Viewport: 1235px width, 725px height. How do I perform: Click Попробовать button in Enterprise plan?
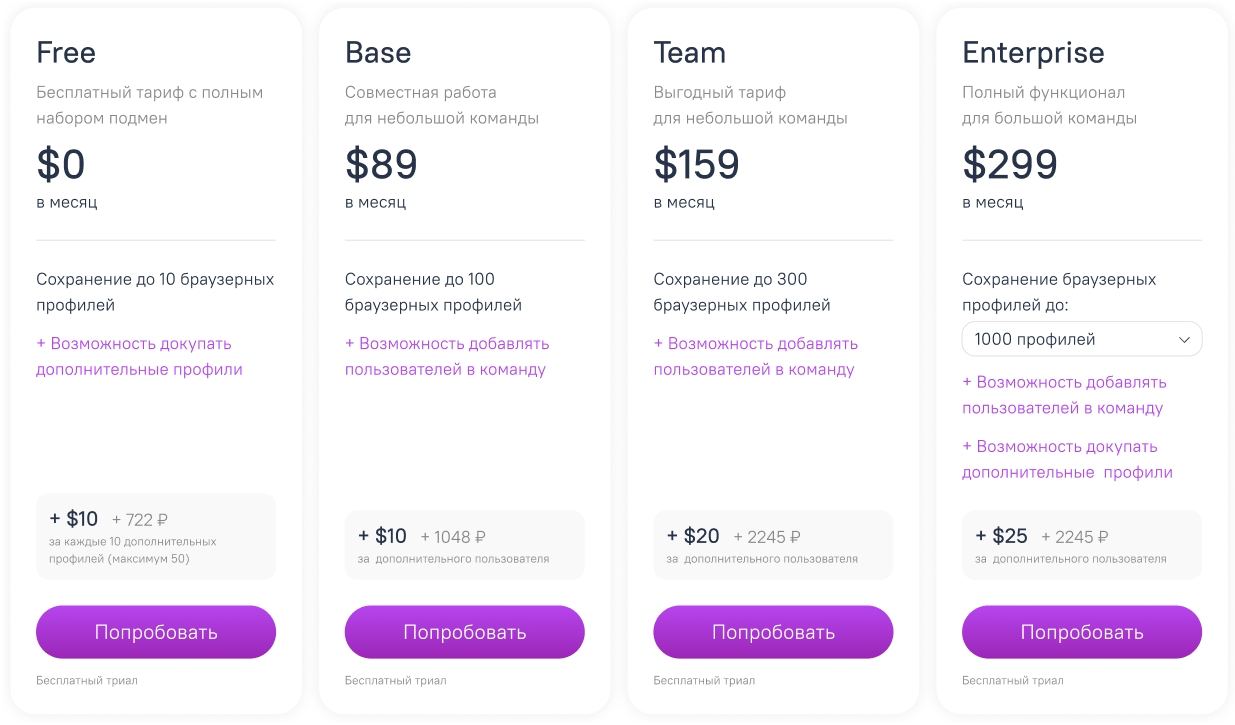1082,632
